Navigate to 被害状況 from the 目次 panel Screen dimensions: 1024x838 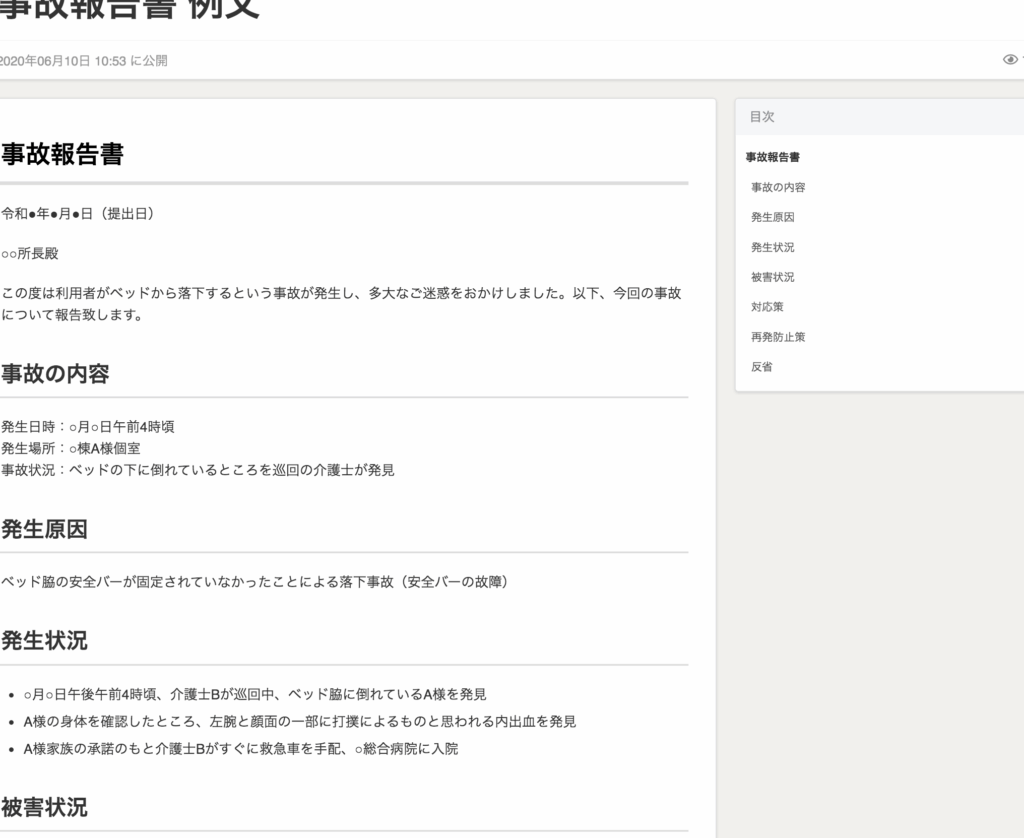pyautogui.click(x=772, y=277)
